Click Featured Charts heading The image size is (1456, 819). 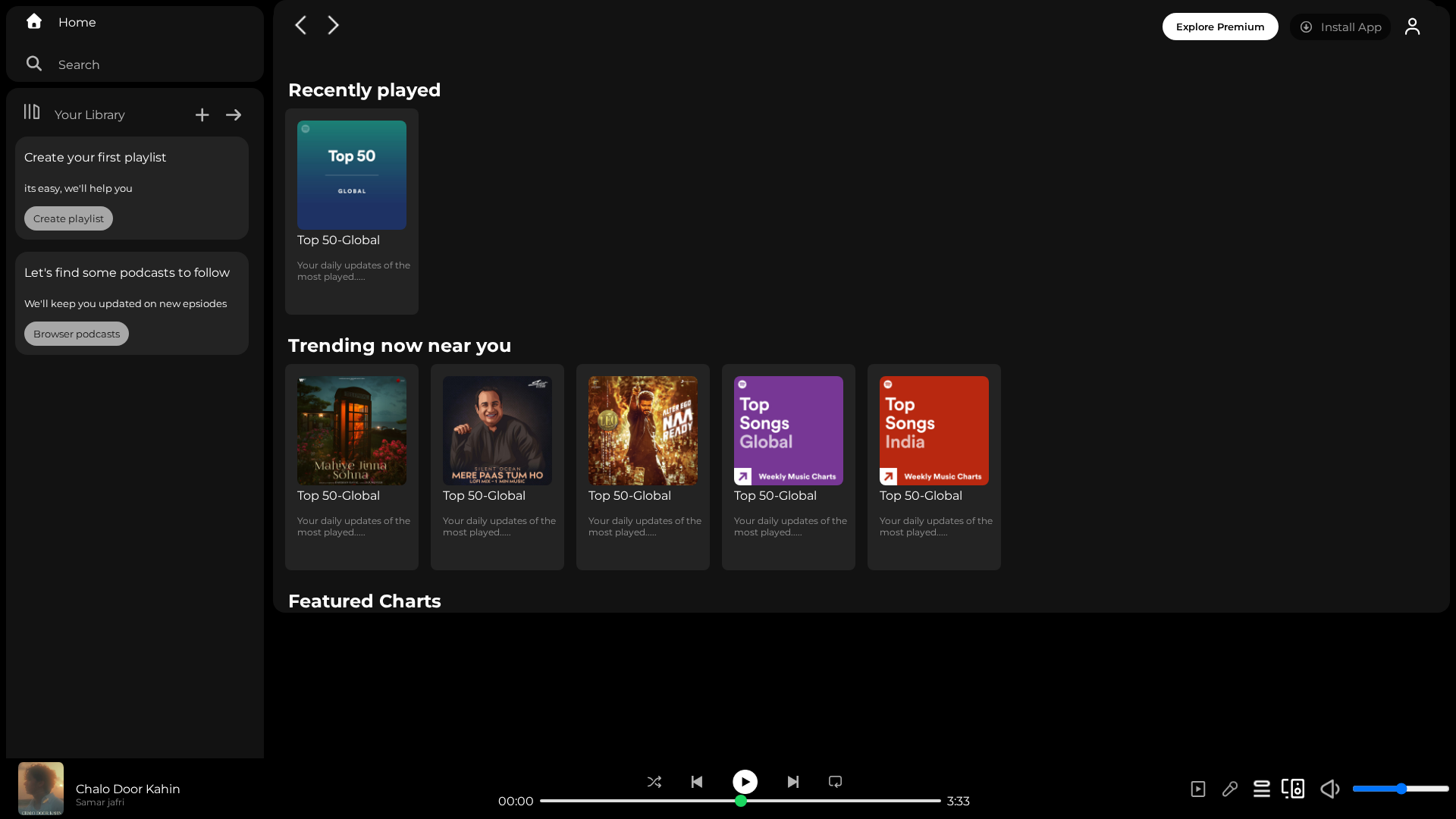[364, 601]
